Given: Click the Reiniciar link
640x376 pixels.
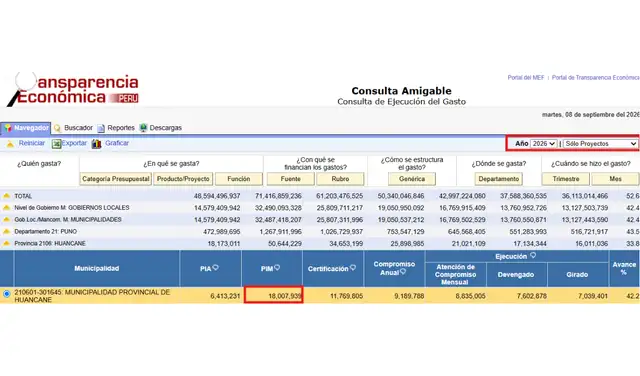Looking at the screenshot, I should pyautogui.click(x=32, y=143).
